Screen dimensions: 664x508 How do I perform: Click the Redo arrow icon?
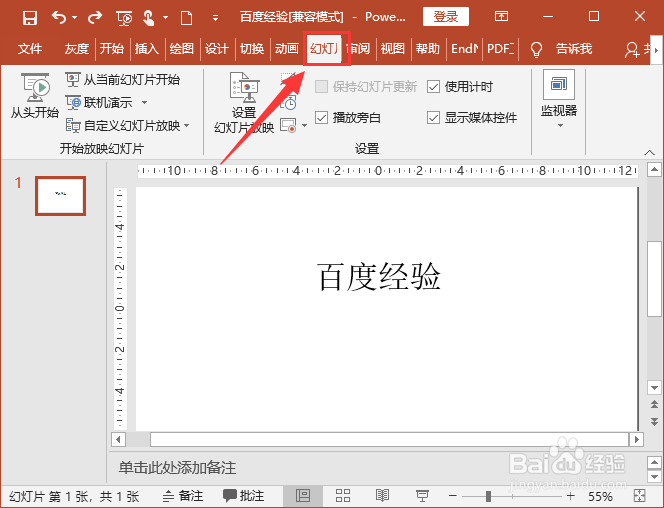click(95, 17)
